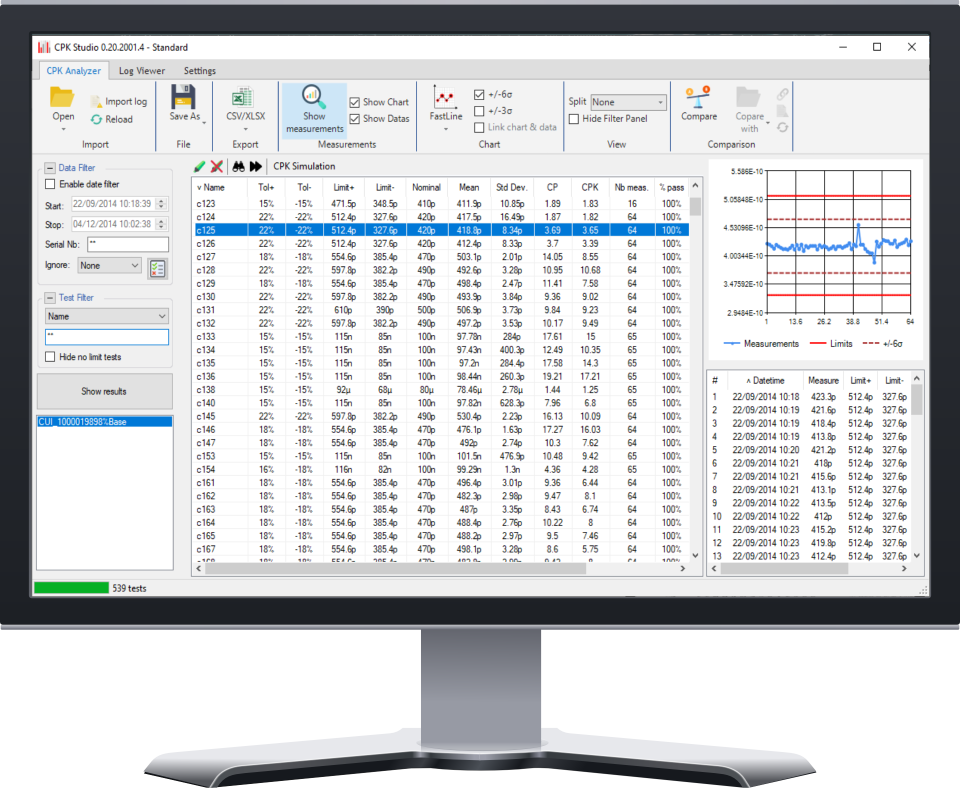Sort by the Mean column header
This screenshot has height=789, width=960.
[469, 187]
